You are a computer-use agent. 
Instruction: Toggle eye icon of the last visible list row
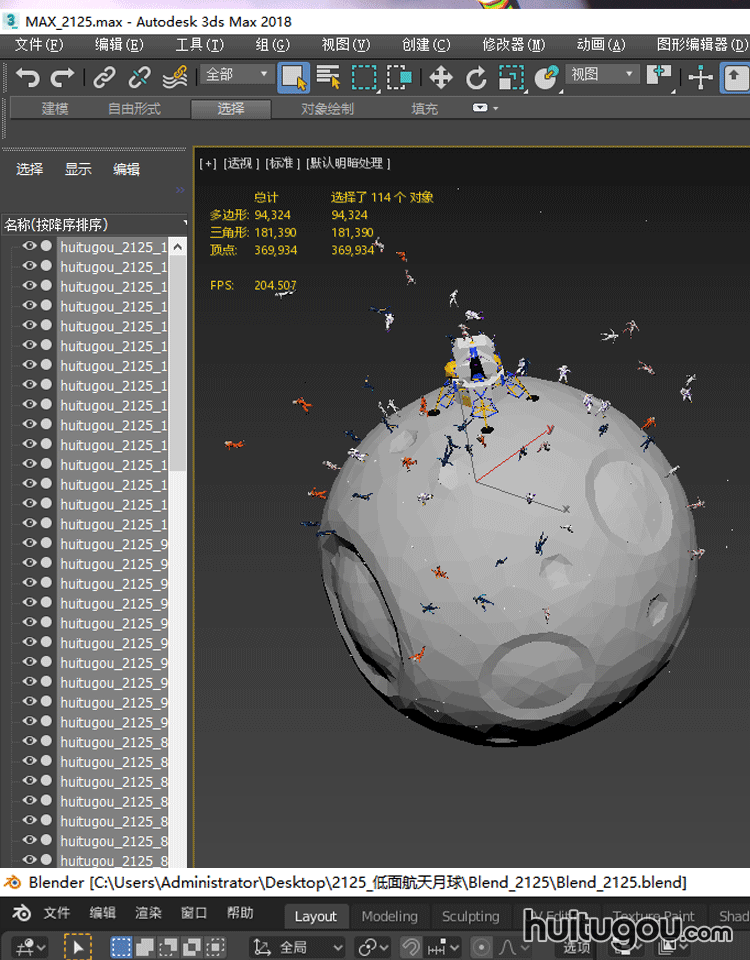(29, 860)
